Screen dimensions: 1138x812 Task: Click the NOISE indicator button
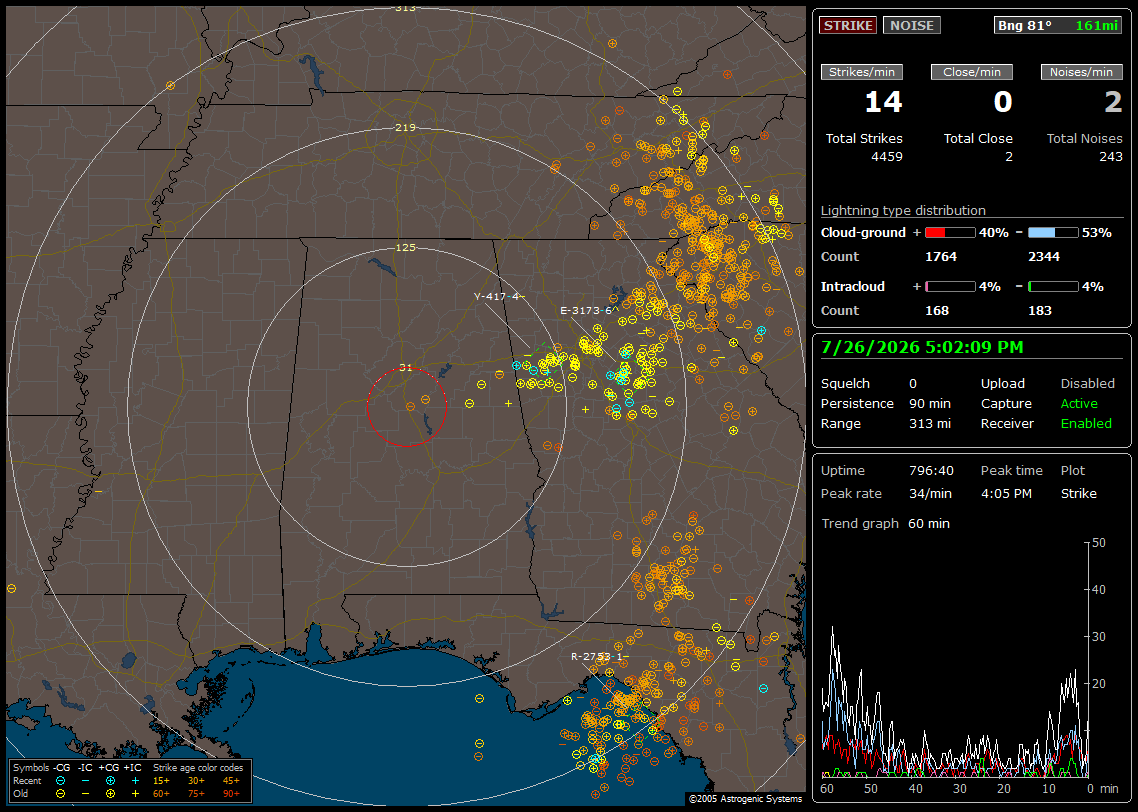pyautogui.click(x=912, y=25)
